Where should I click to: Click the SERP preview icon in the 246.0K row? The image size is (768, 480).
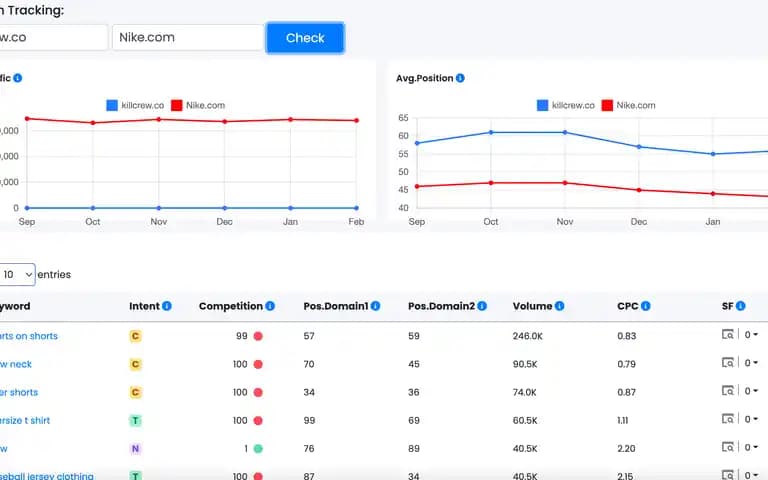click(x=728, y=335)
